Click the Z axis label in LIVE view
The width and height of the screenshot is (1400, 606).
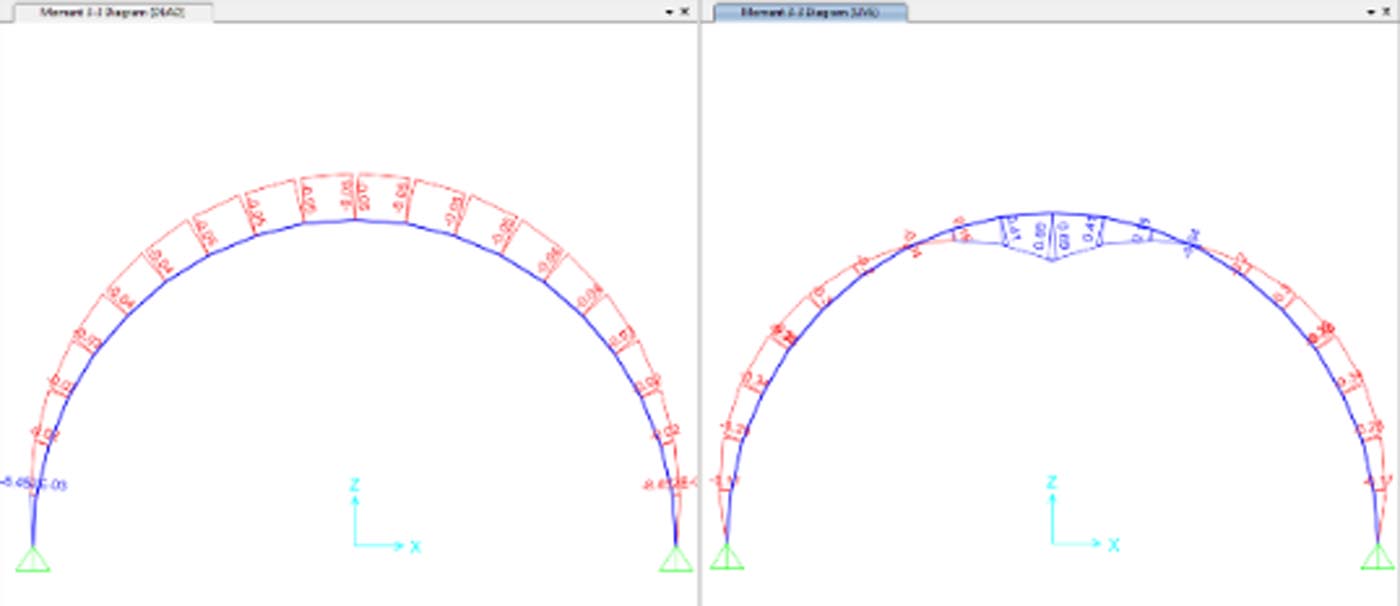coord(1051,483)
